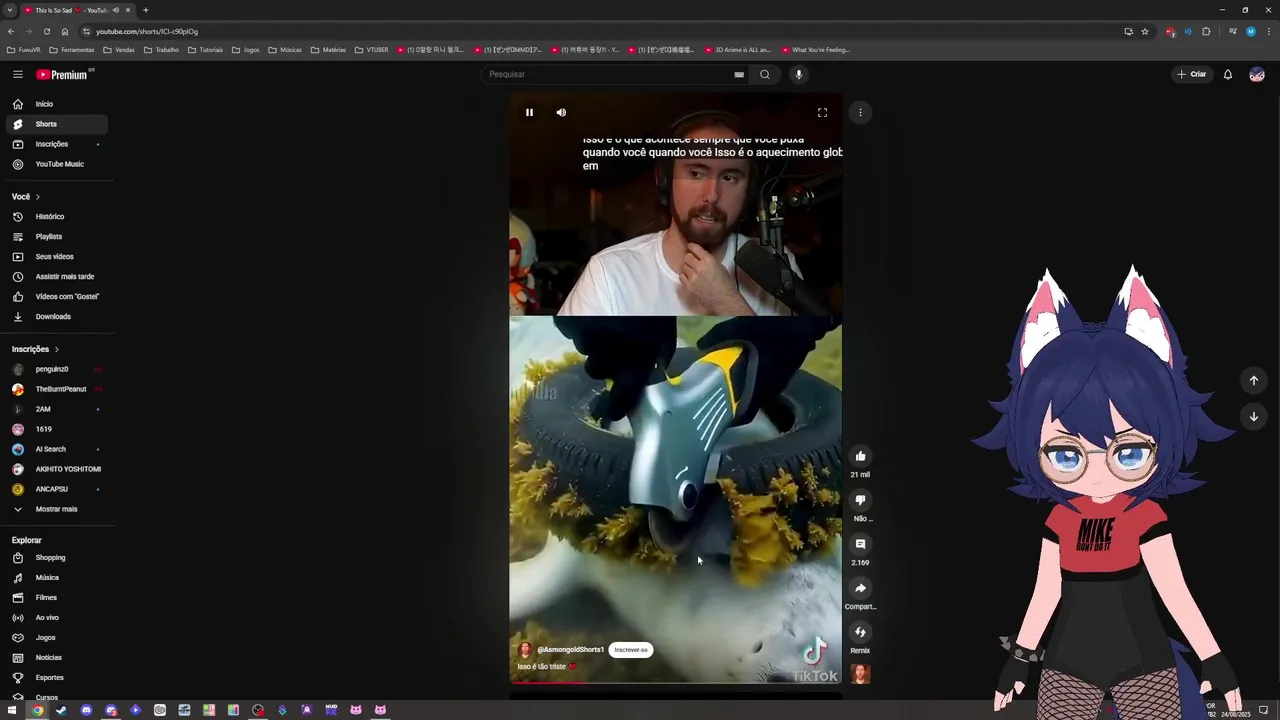Open the on-screen keyboard icon in search
This screenshot has width=1280, height=720.
point(739,74)
